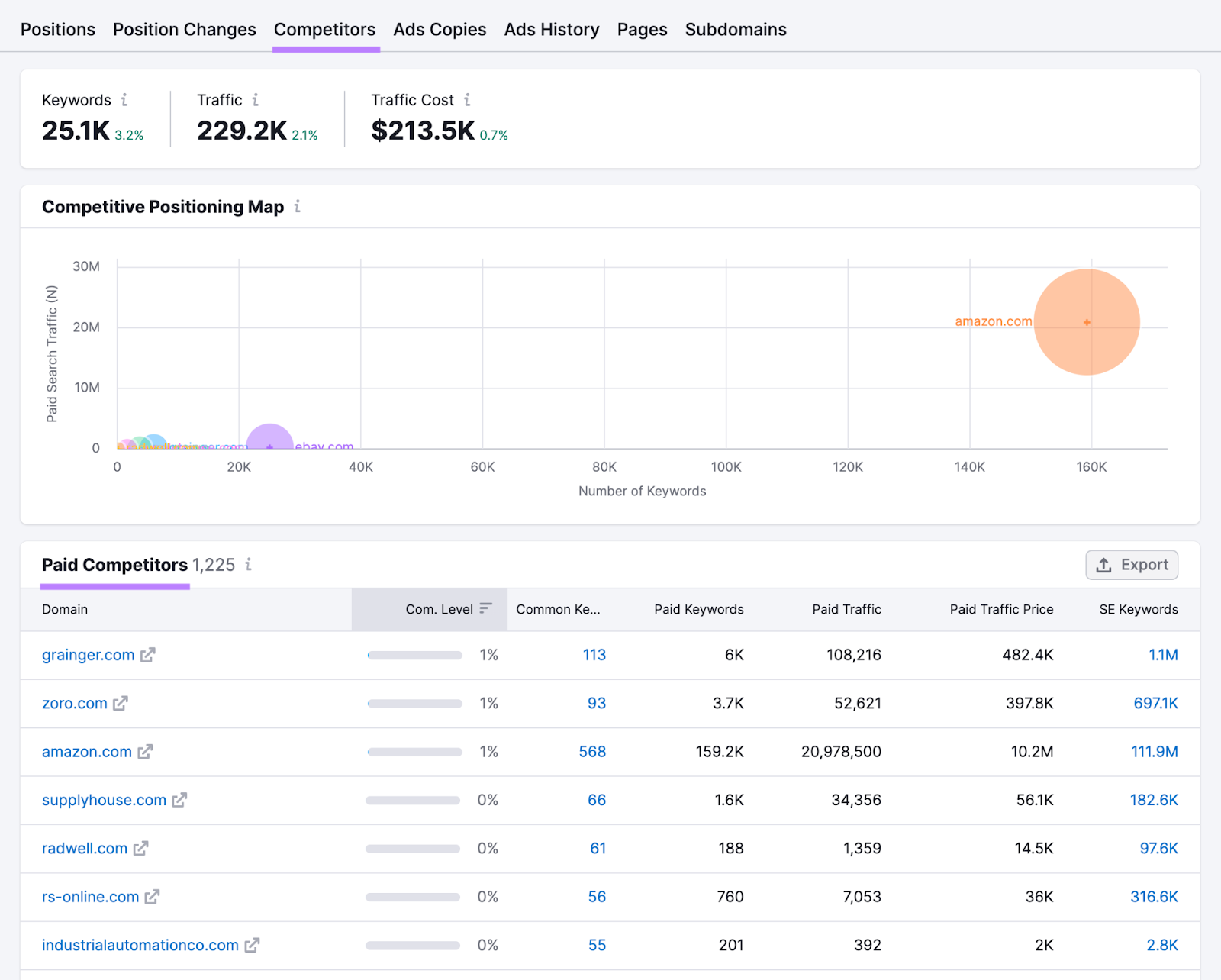The width and height of the screenshot is (1221, 980).
Task: Open the Traffic Cost info tooltip
Action: pos(469,99)
